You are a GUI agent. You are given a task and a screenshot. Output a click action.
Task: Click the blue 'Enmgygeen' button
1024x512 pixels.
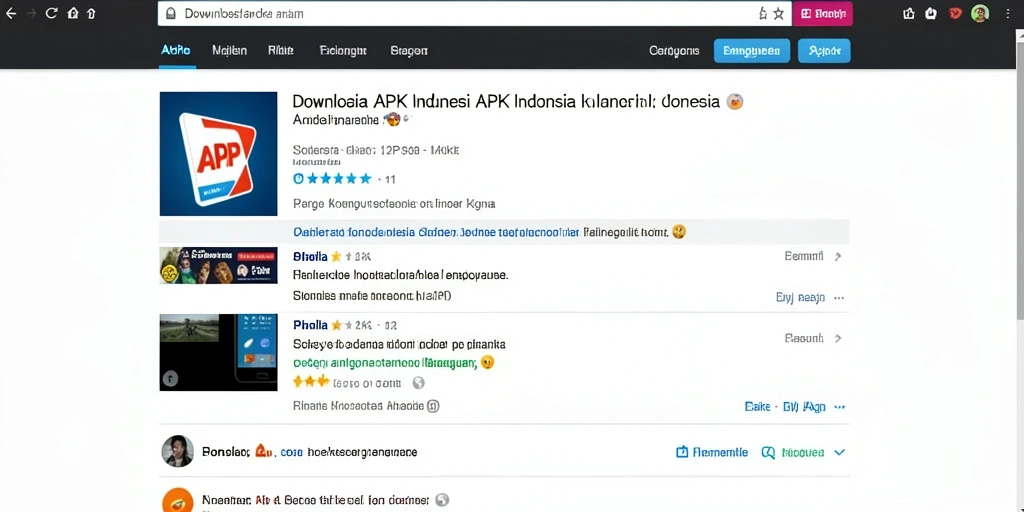coord(752,50)
